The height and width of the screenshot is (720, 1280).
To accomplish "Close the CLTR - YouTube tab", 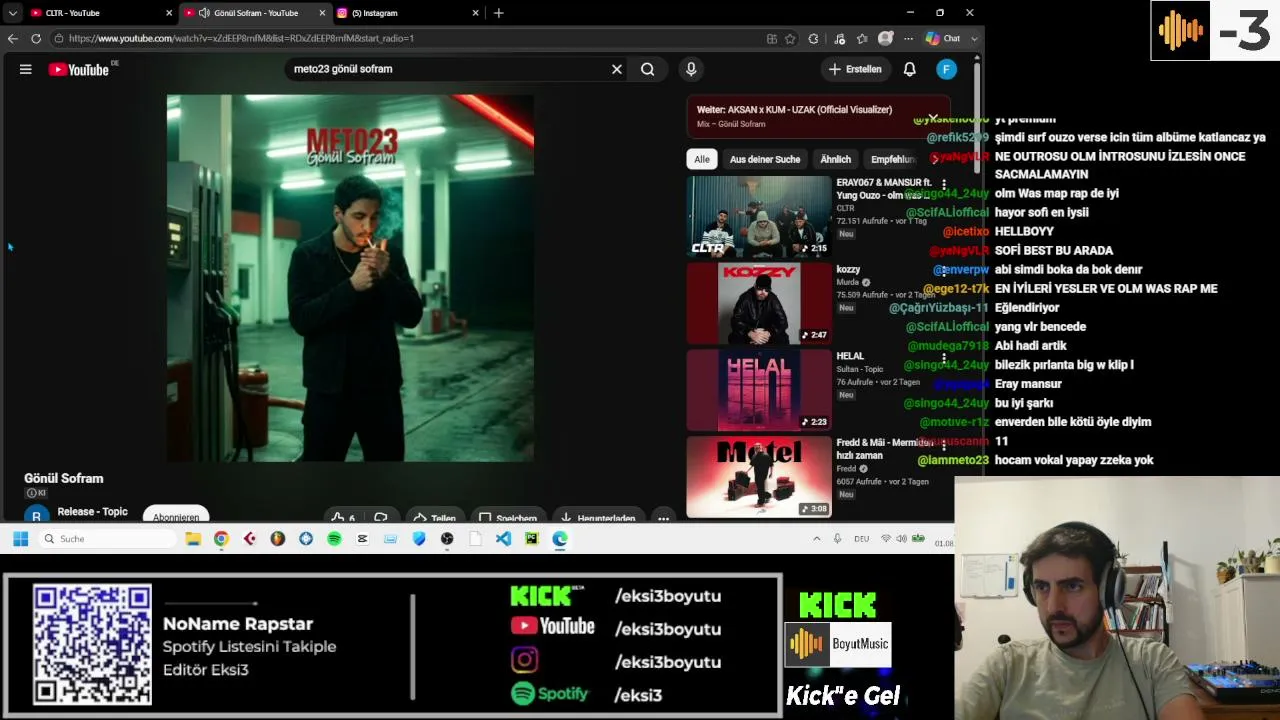I will point(169,13).
